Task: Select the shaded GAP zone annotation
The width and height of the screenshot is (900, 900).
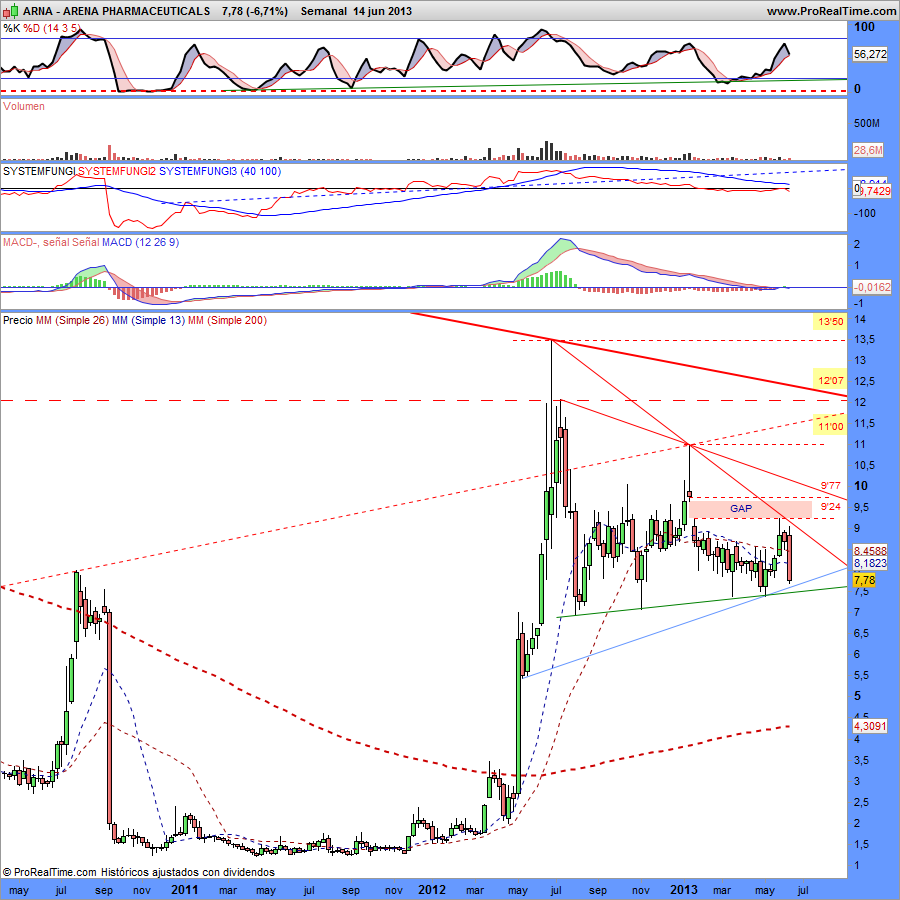Action: [750, 509]
